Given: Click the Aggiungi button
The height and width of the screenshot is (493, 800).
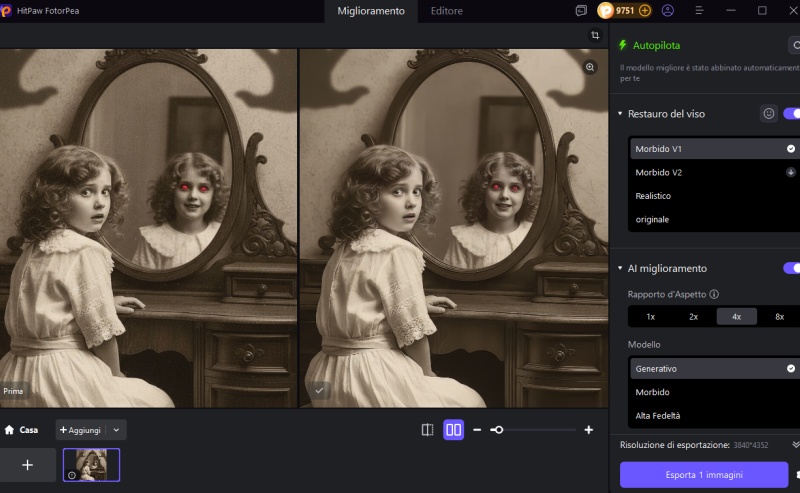Looking at the screenshot, I should (81, 430).
